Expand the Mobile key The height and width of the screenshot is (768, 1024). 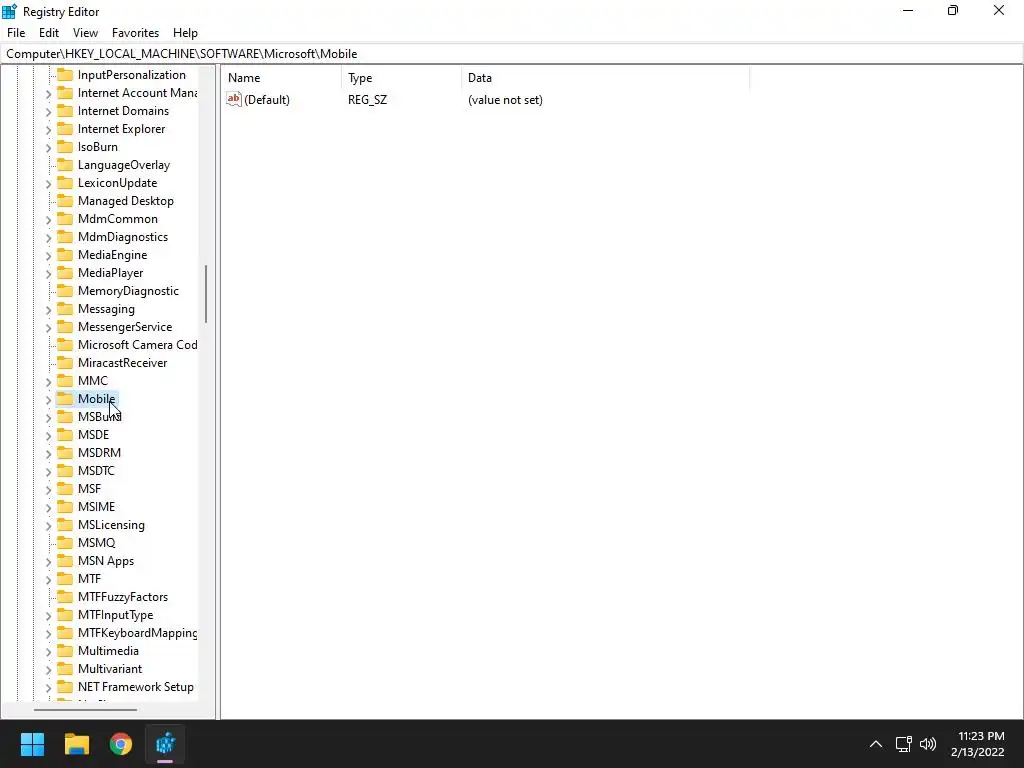(48, 400)
